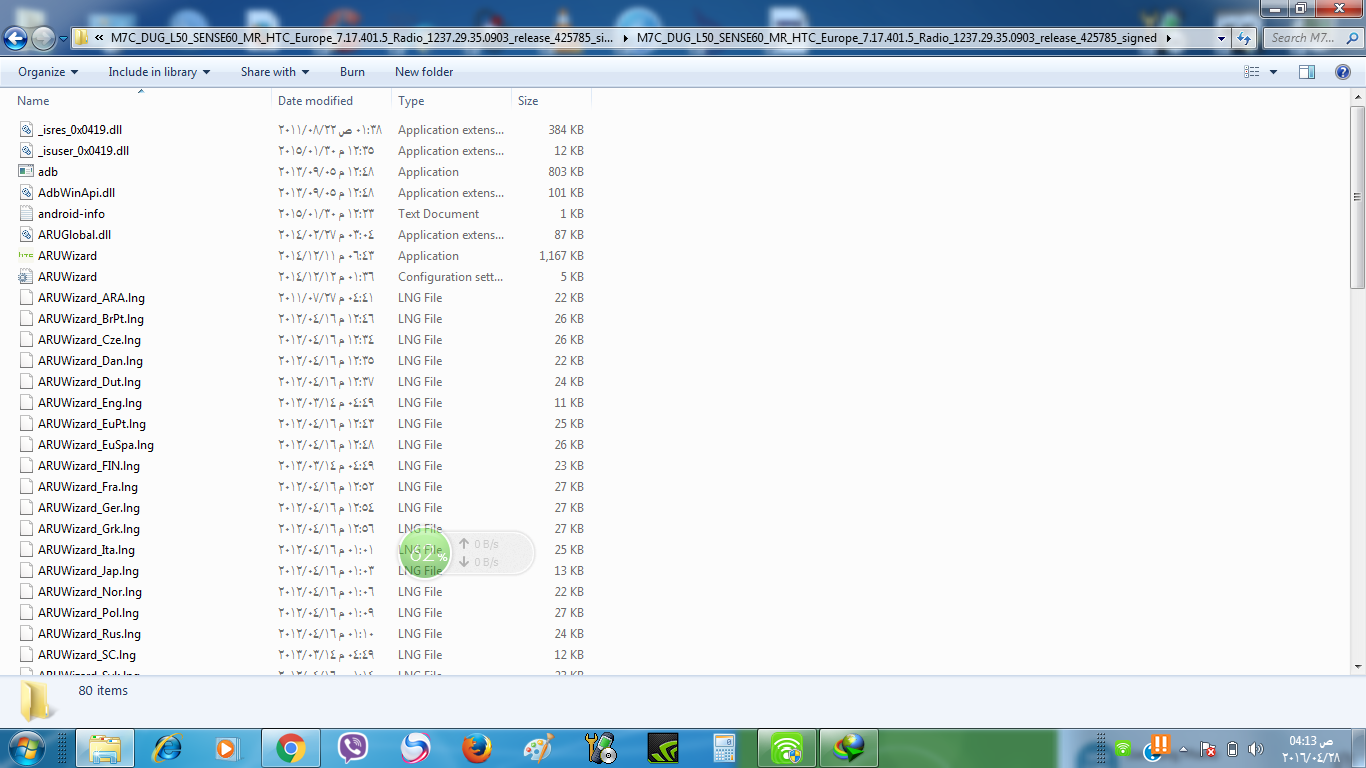Open the Help icon
Screen dimensions: 1366x768
[1343, 72]
